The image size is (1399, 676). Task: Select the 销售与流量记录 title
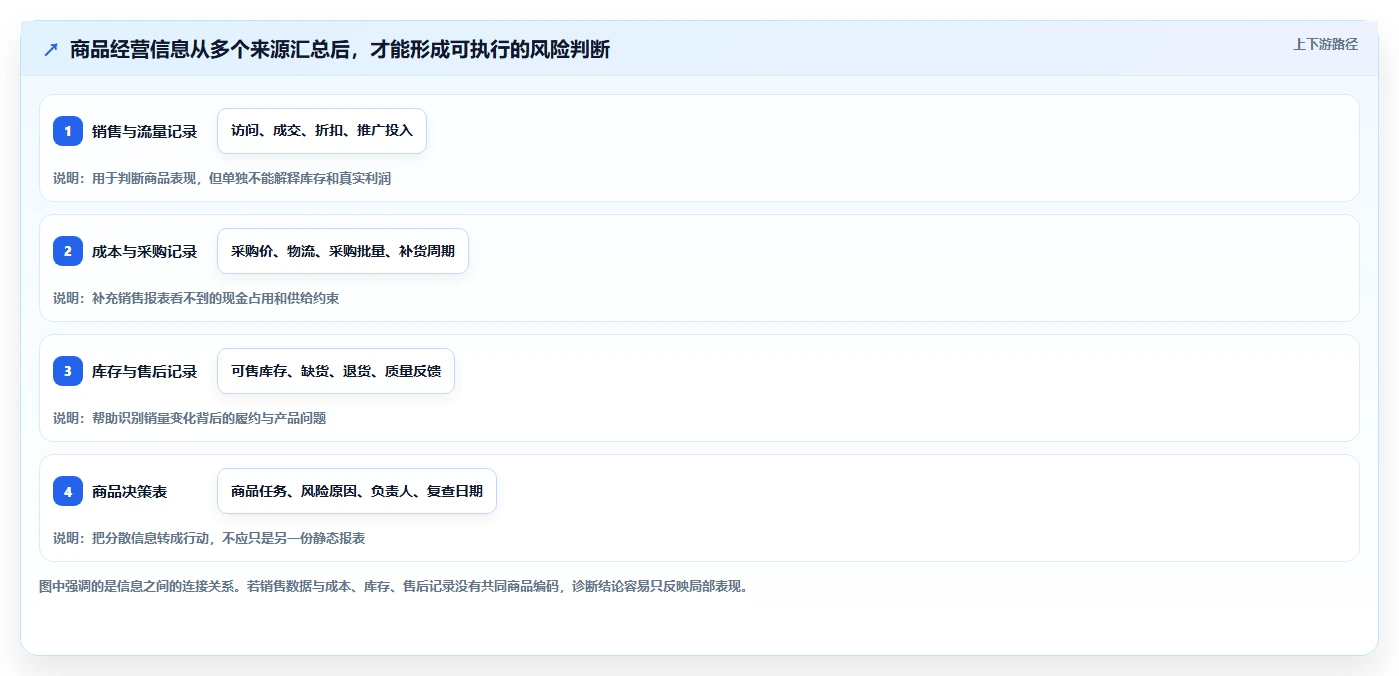[144, 131]
